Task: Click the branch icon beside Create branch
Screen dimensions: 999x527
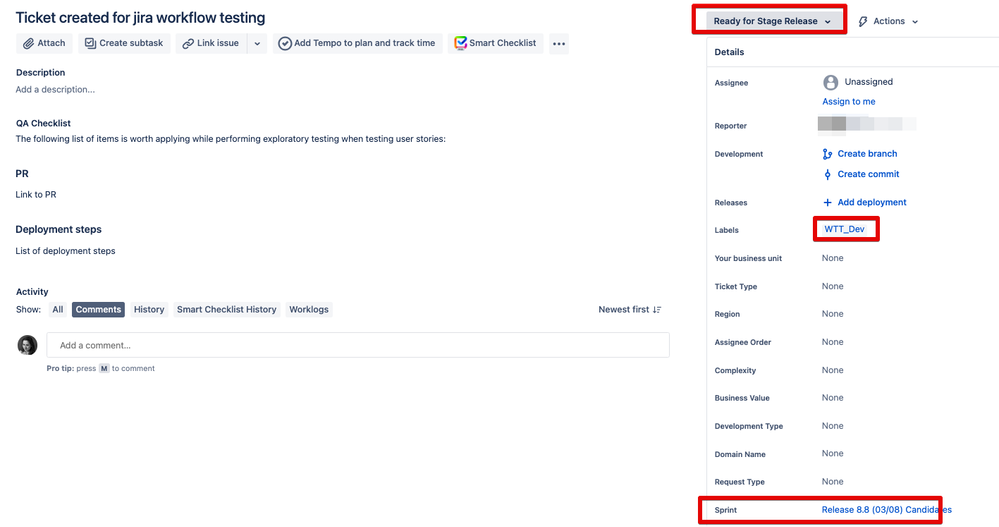Action: coord(827,154)
